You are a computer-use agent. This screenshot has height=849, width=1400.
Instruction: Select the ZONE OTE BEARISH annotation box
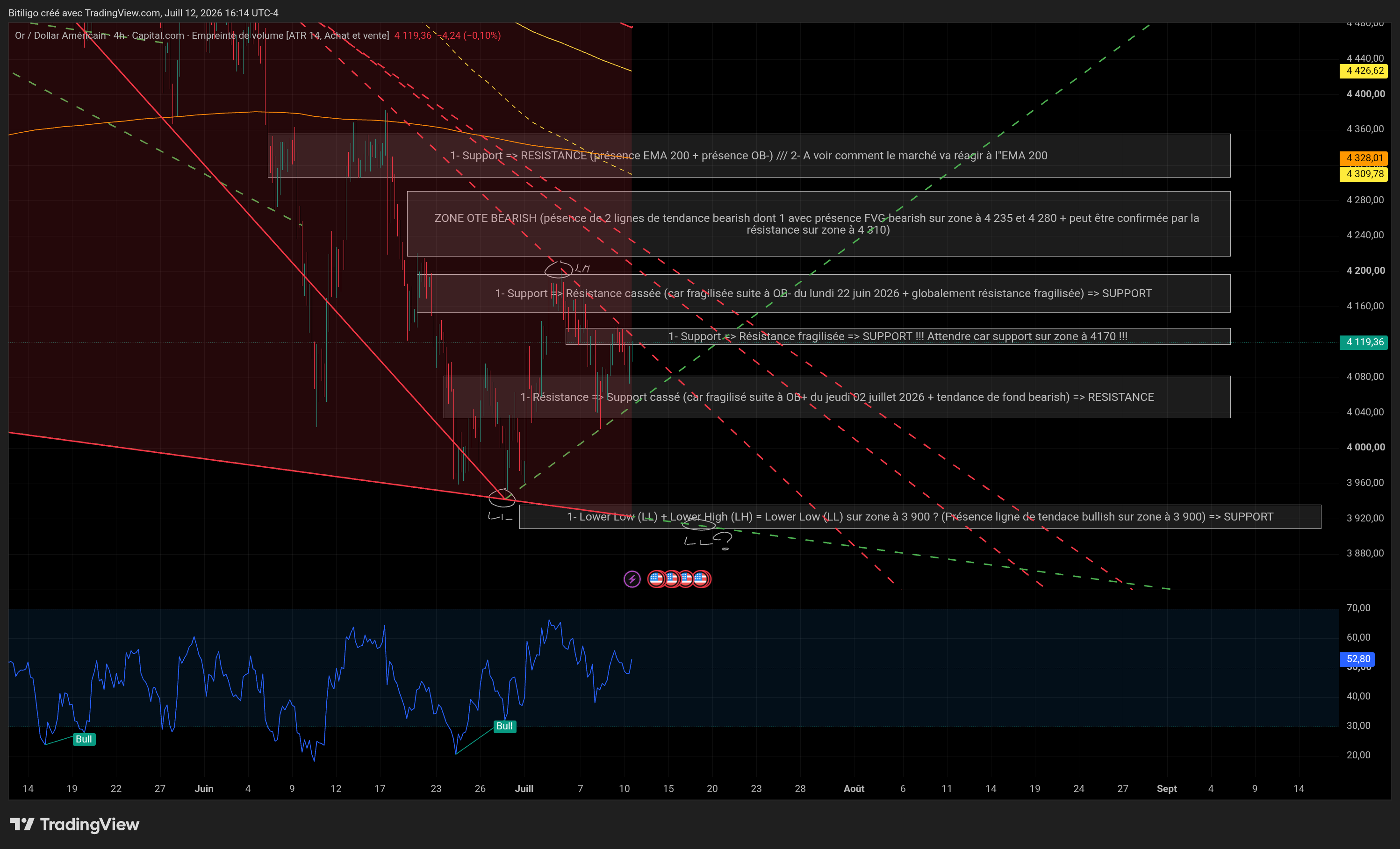click(x=819, y=224)
